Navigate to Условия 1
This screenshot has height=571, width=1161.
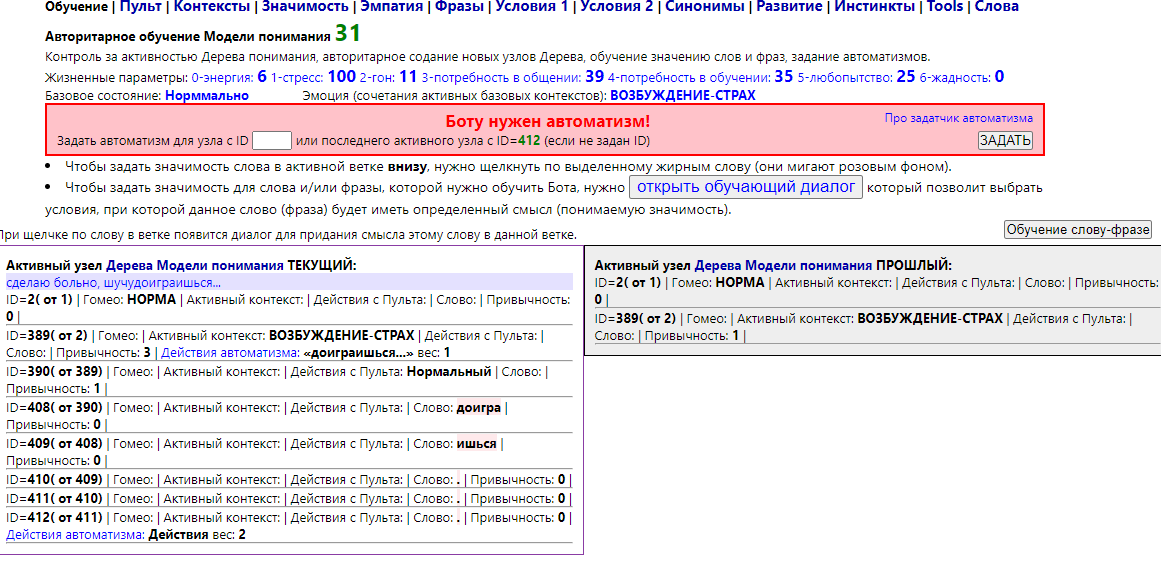click(531, 7)
